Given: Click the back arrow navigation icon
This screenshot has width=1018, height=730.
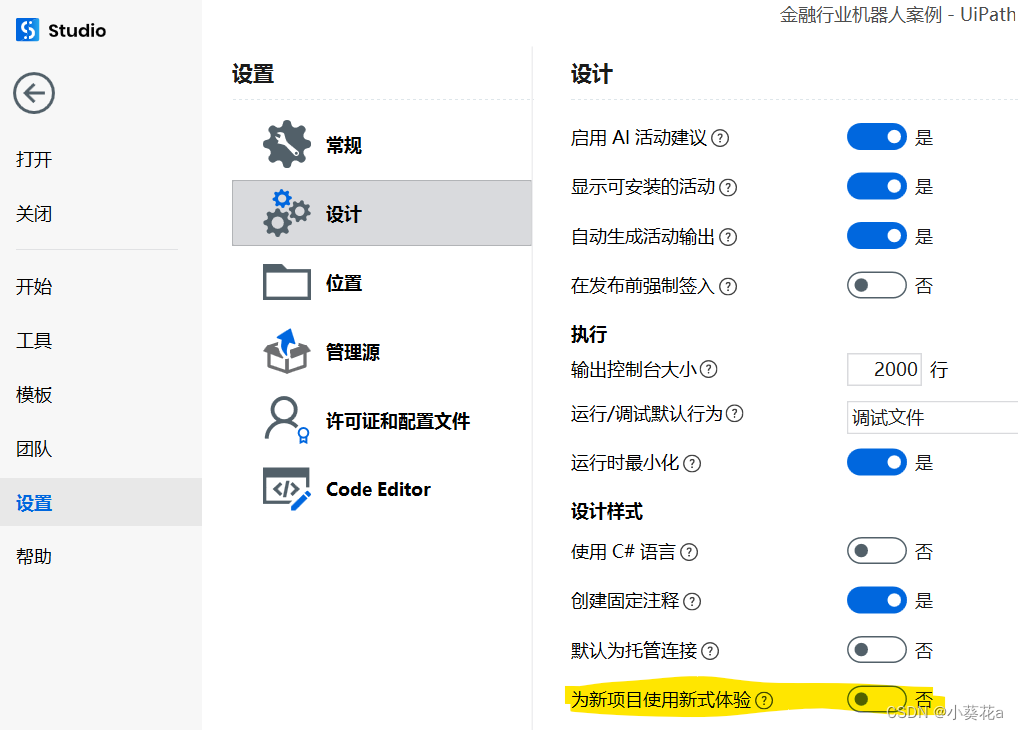Looking at the screenshot, I should [x=33, y=92].
